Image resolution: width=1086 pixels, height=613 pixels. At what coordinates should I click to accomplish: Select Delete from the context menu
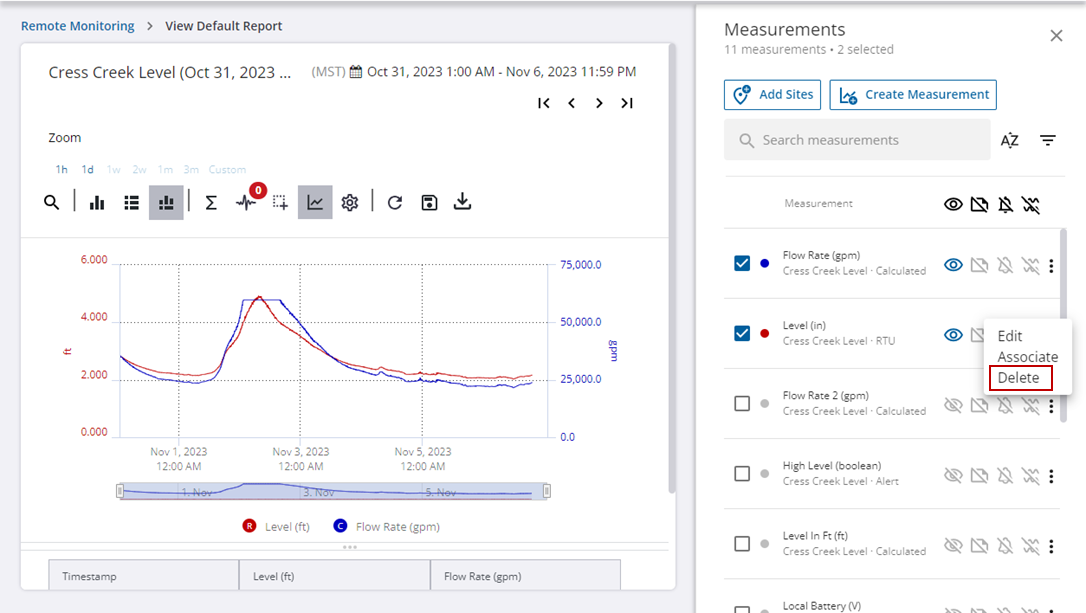[1019, 378]
